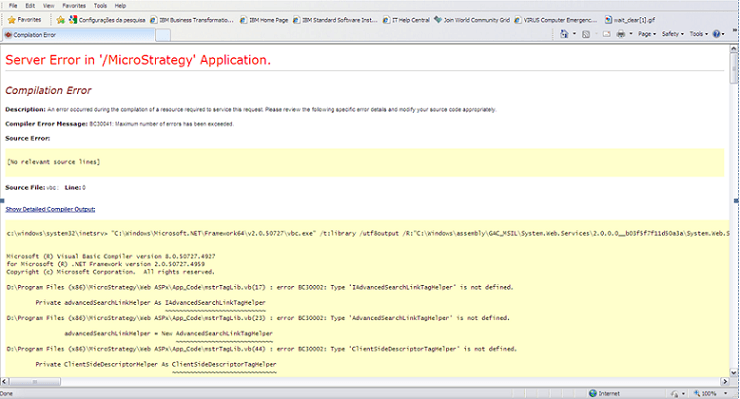The image size is (740, 399).
Task: Open IBM Home Page favorite
Action: click(264, 20)
